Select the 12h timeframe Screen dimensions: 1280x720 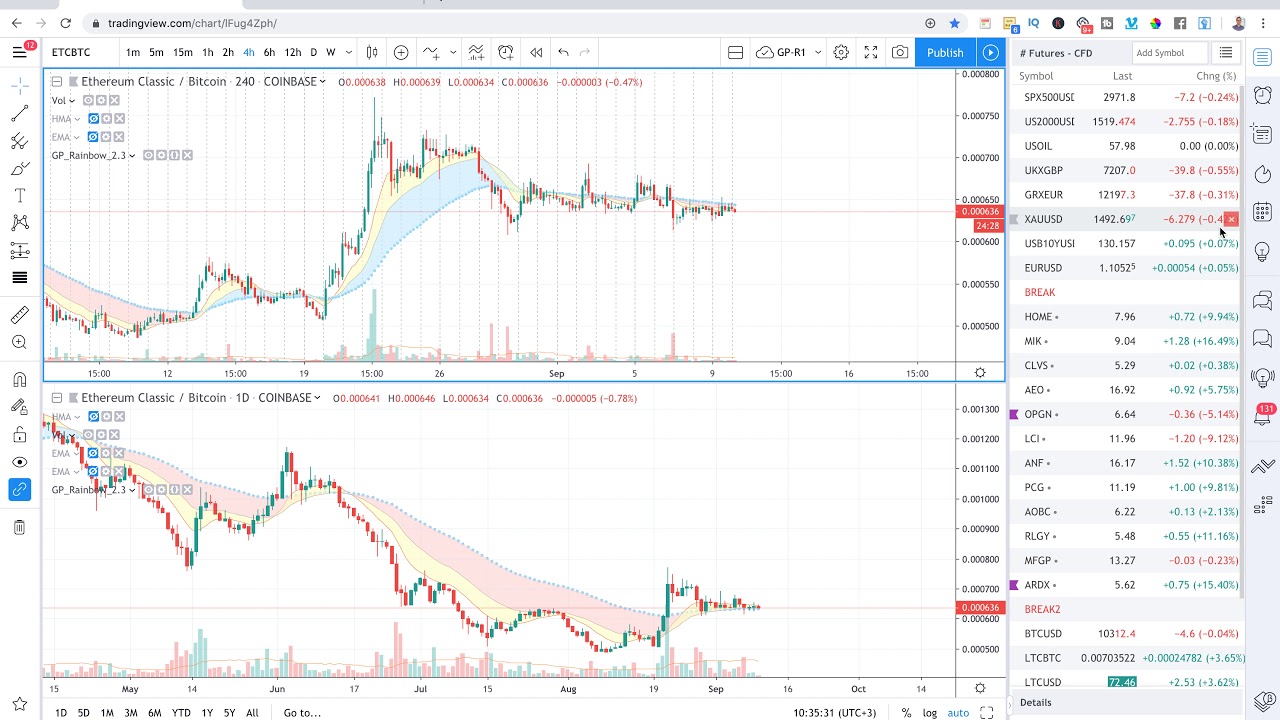292,52
